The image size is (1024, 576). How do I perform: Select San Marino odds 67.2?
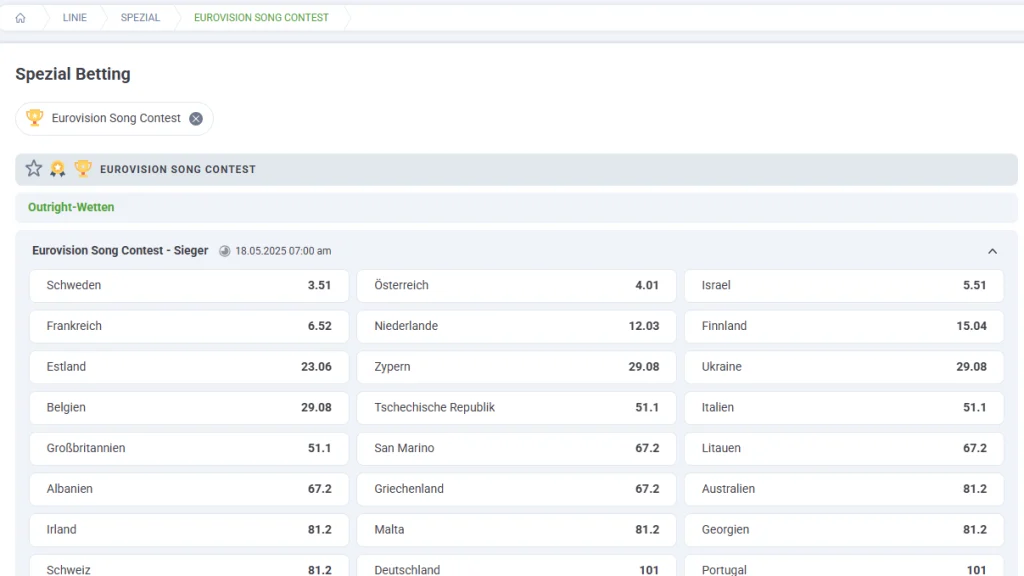[516, 449]
